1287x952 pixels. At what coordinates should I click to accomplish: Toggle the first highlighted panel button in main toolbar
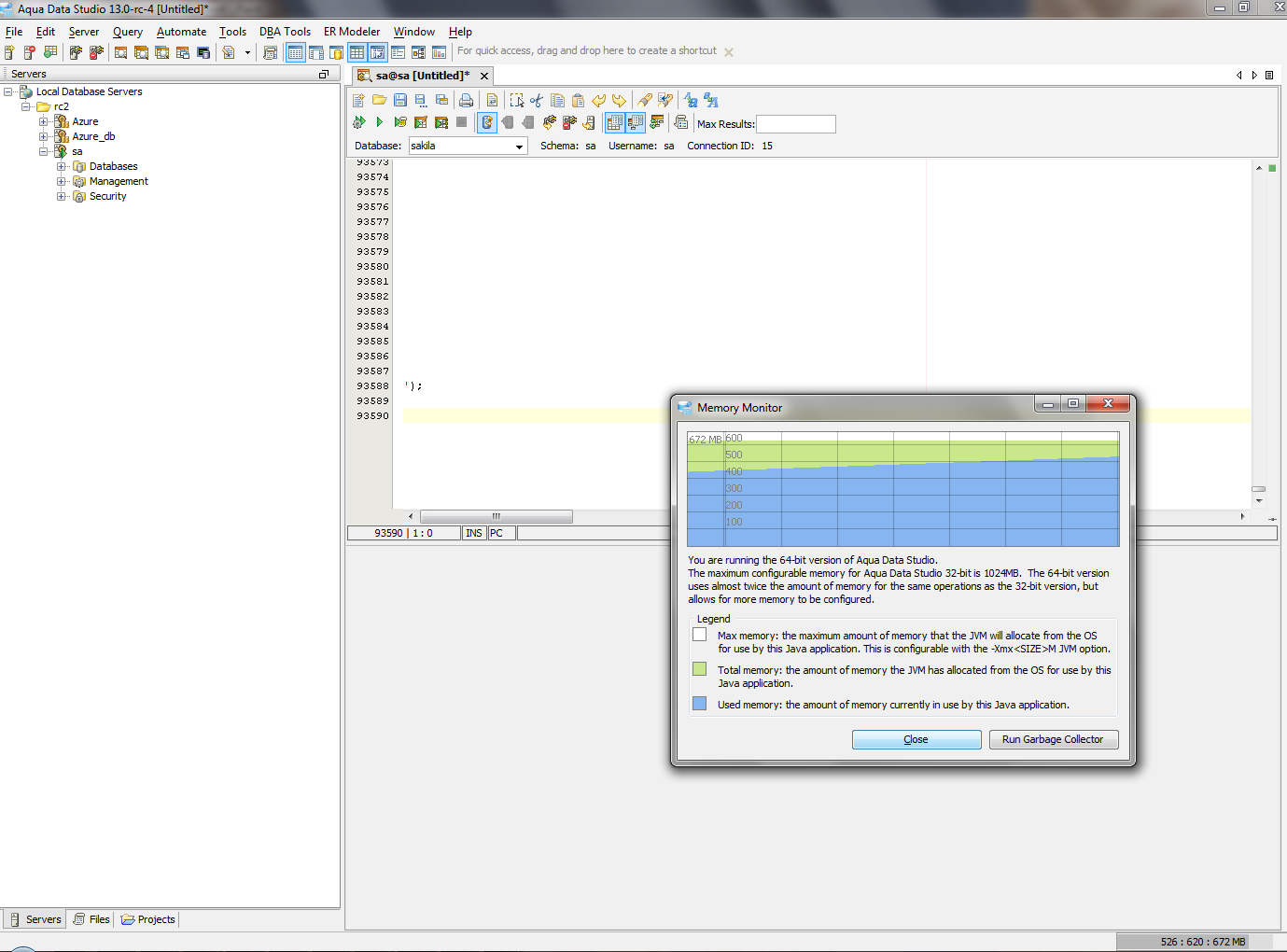coord(295,52)
